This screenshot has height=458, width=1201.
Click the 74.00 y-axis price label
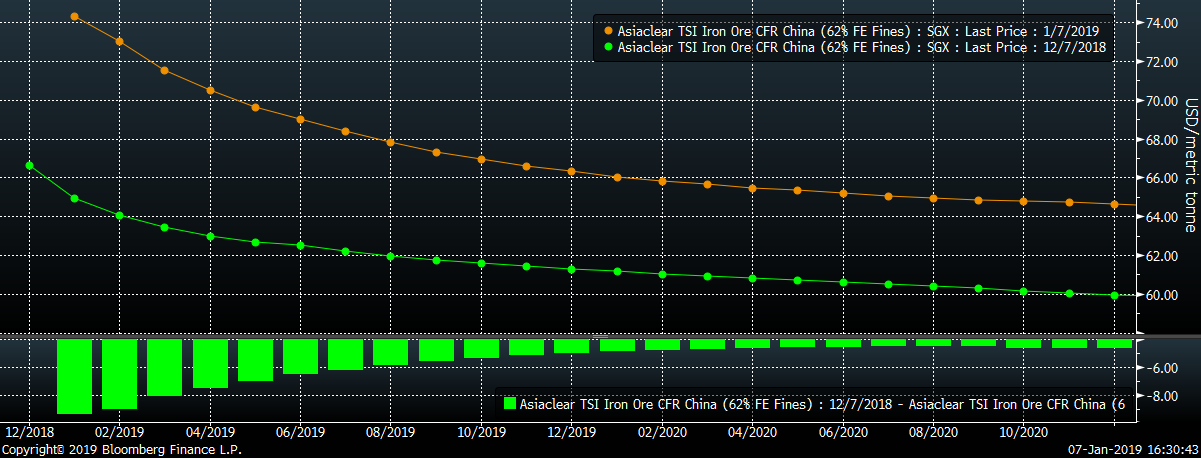(x=1160, y=23)
